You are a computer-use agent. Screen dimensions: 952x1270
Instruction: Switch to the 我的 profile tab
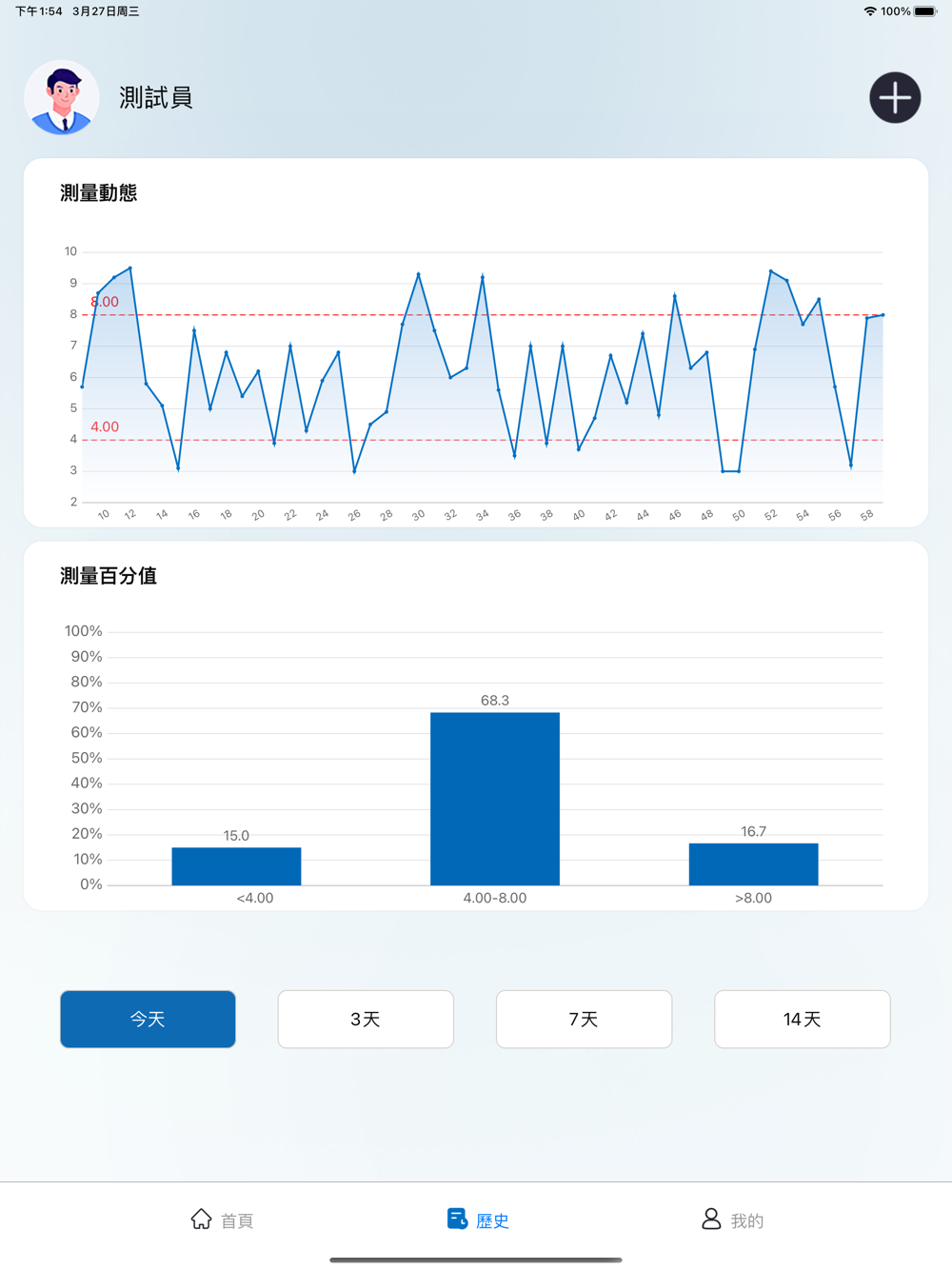(x=732, y=1220)
